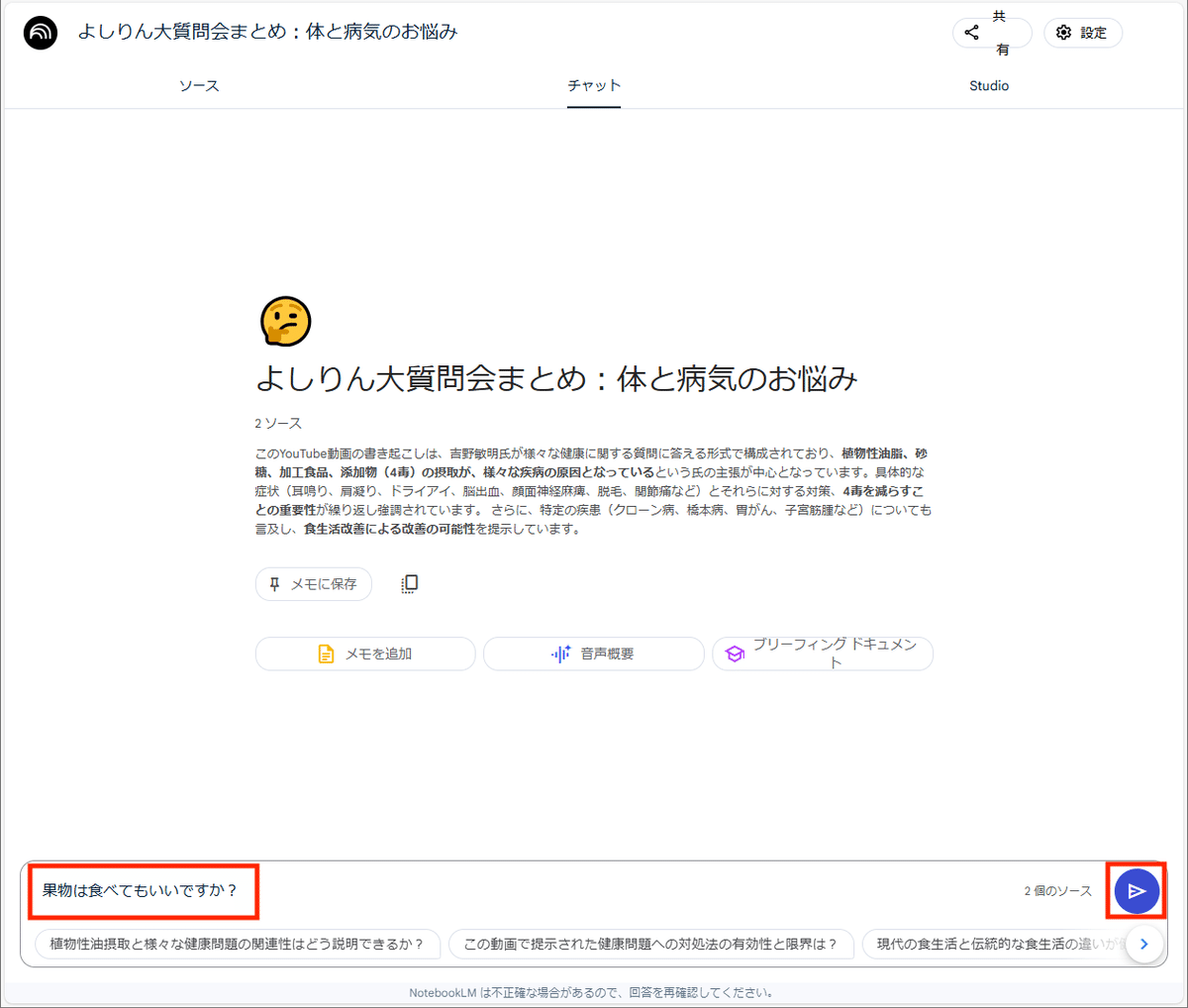Click the copy icon beside メモに保存

pos(408,584)
